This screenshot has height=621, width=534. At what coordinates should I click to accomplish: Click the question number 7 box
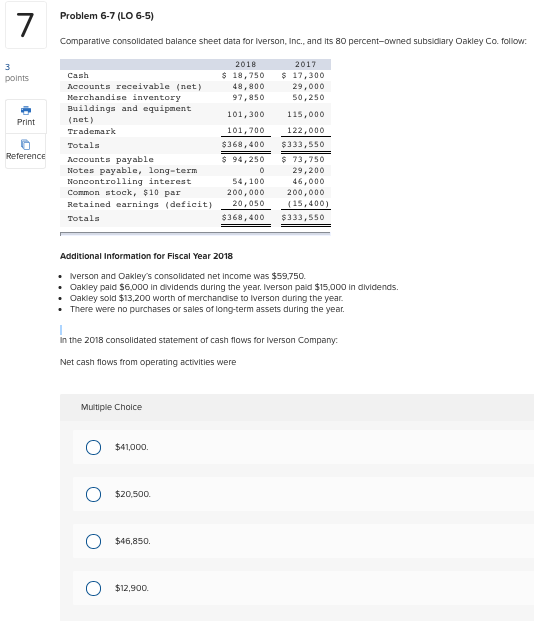(26, 25)
